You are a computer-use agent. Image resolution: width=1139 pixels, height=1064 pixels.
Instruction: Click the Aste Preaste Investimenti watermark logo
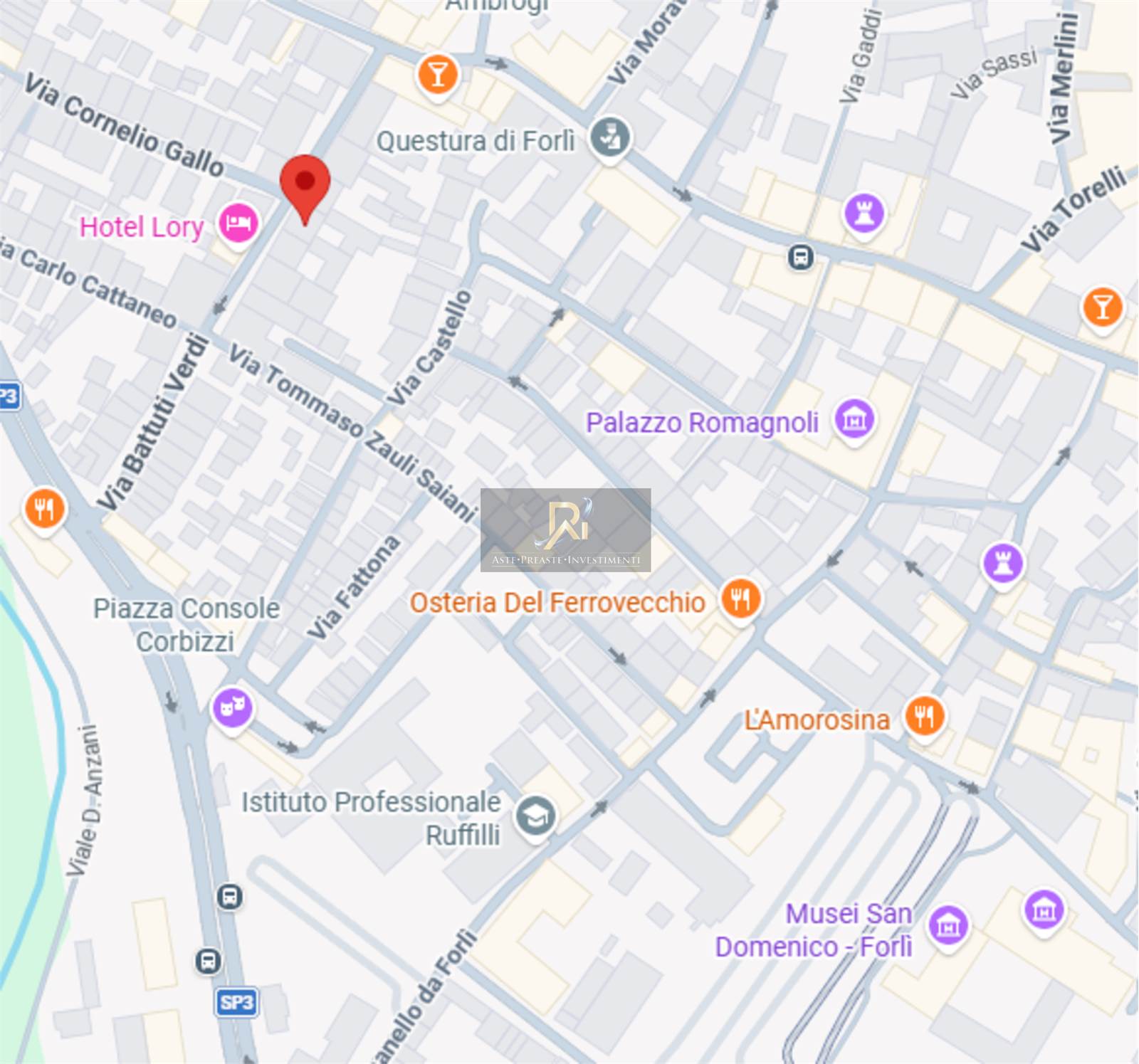[566, 530]
